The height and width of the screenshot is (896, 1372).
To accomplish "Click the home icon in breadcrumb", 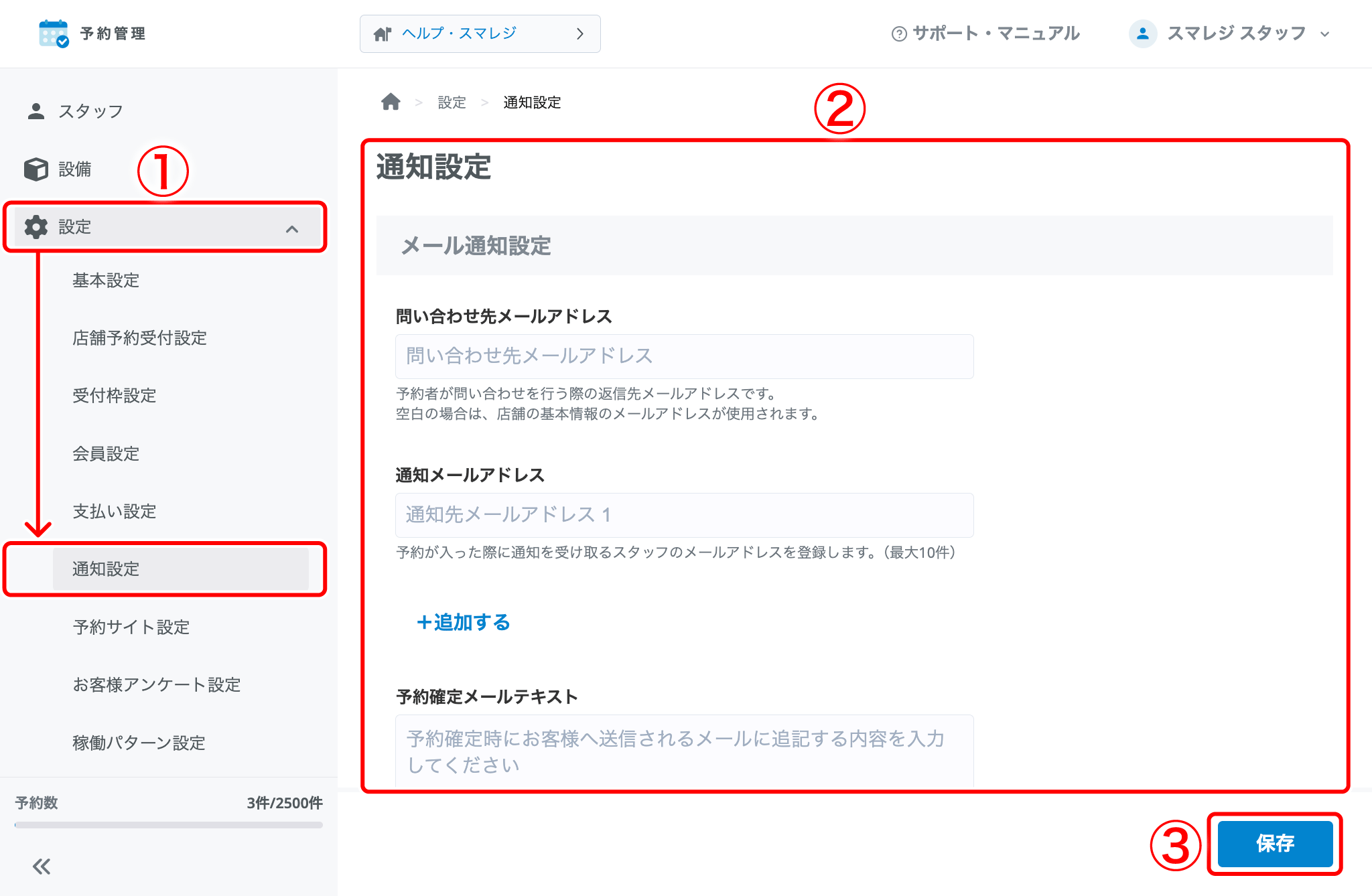I will click(391, 102).
